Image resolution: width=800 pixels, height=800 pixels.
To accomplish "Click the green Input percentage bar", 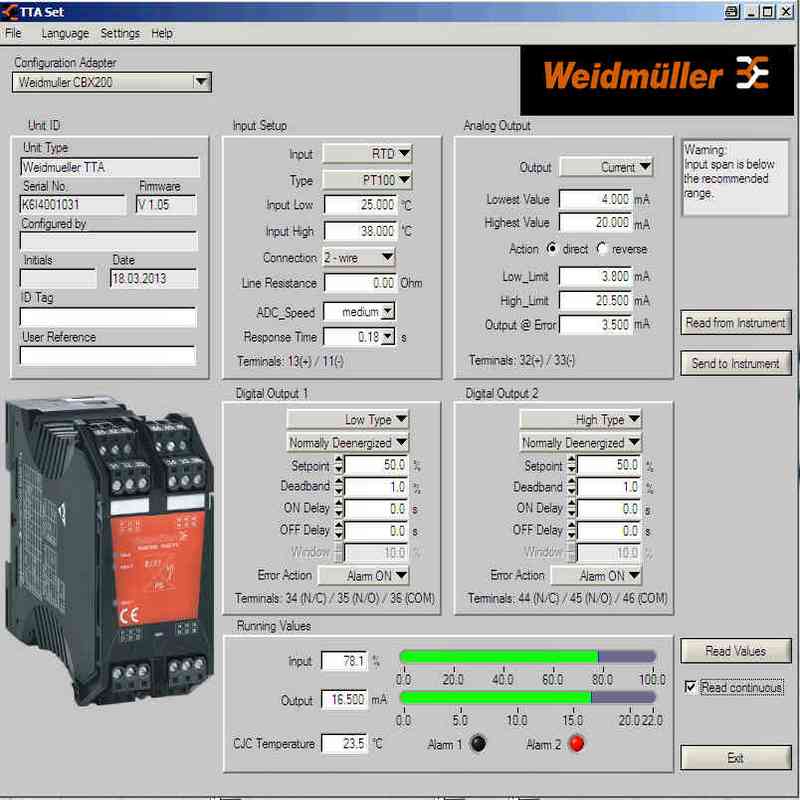I will pyautogui.click(x=498, y=657).
